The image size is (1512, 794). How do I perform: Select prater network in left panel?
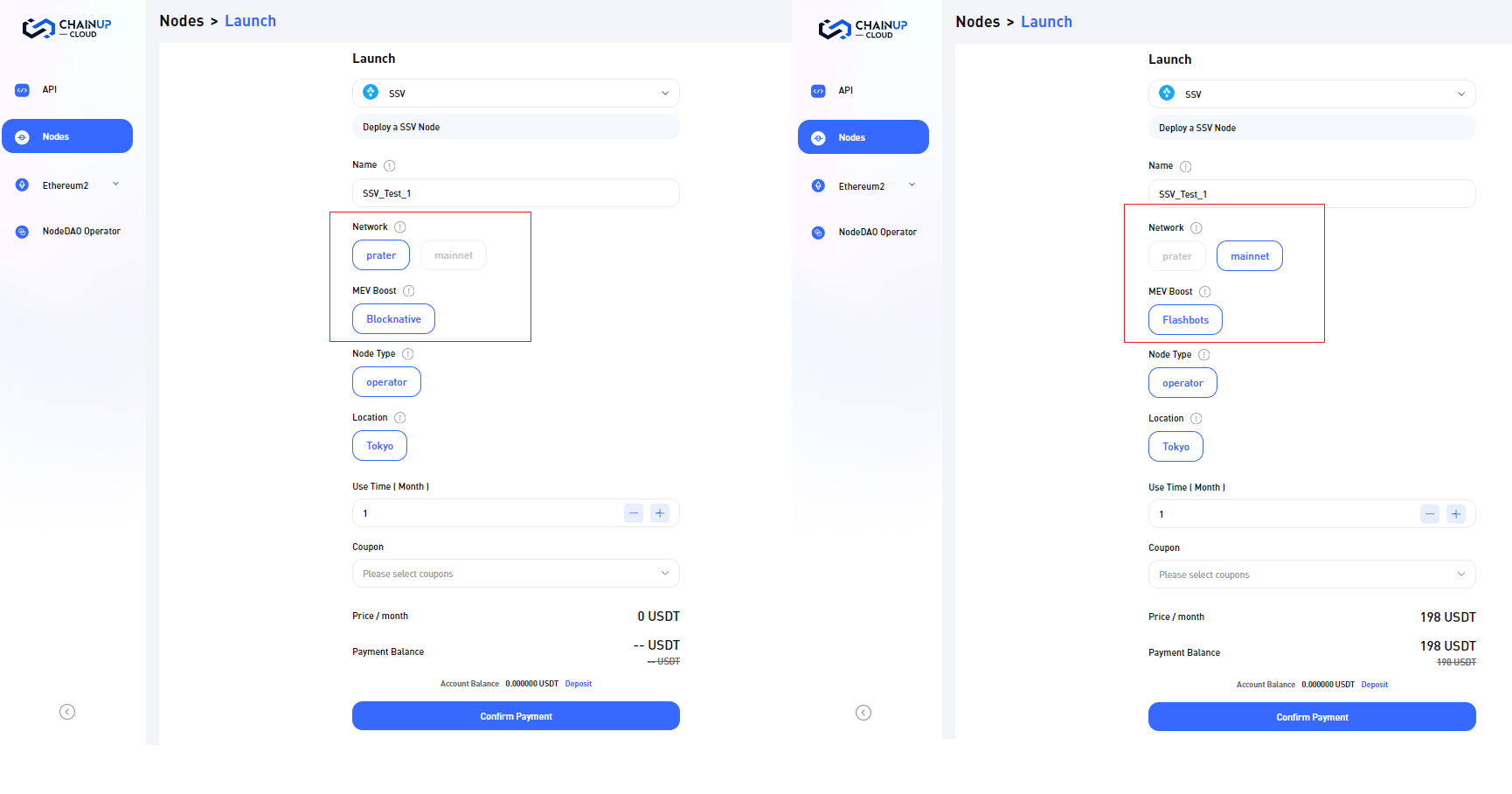point(381,255)
